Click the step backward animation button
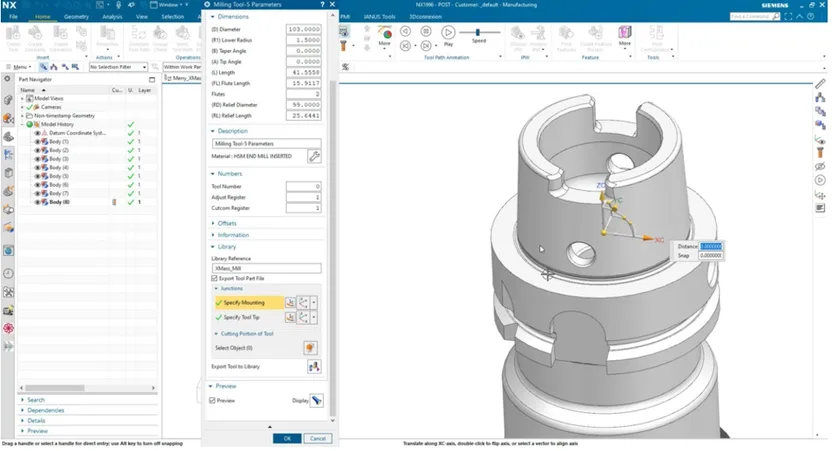 [406, 32]
